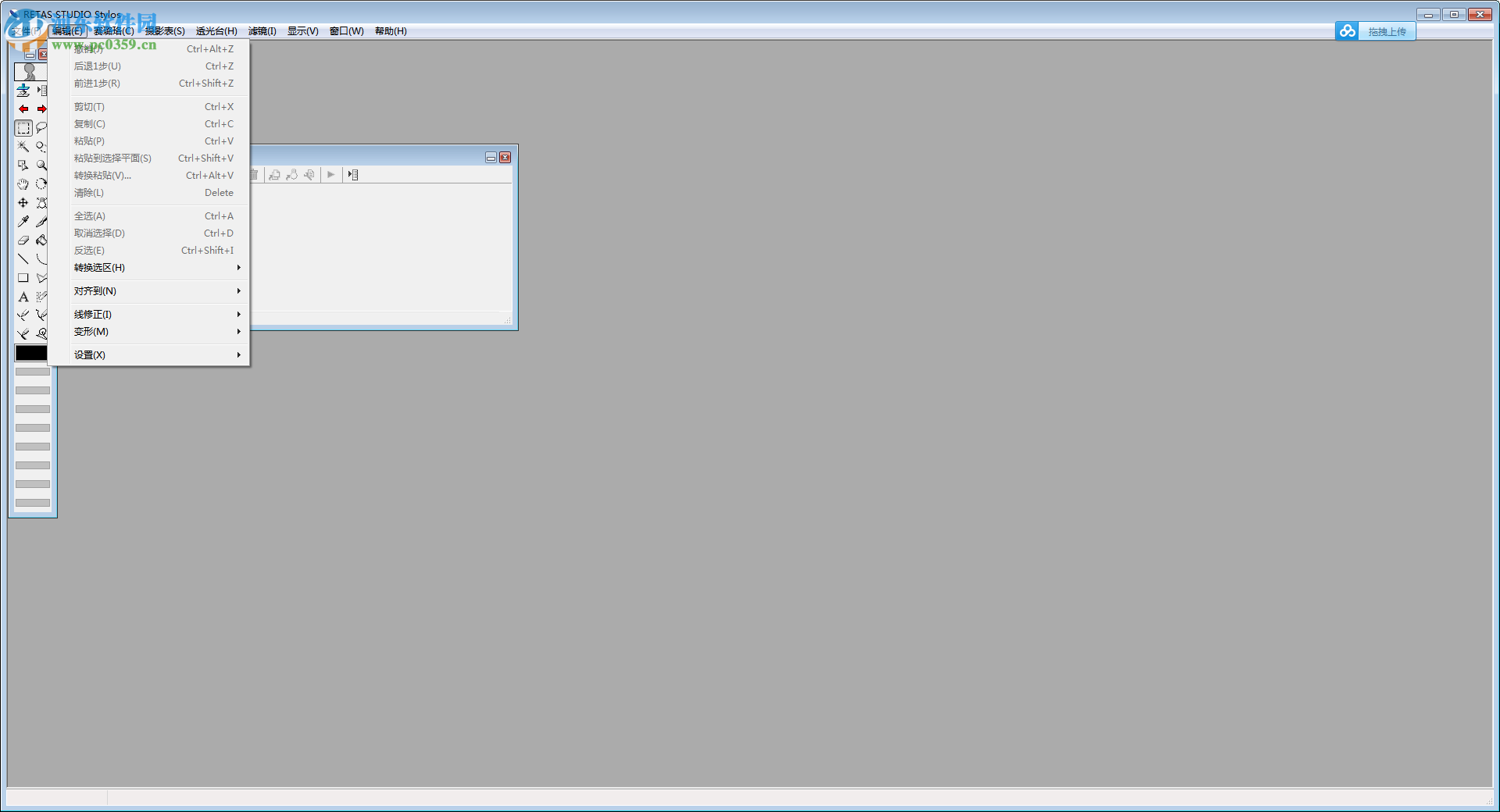Choose 粘贴到选择平面(S) menu entry
Image resolution: width=1500 pixels, height=812 pixels.
tap(149, 158)
